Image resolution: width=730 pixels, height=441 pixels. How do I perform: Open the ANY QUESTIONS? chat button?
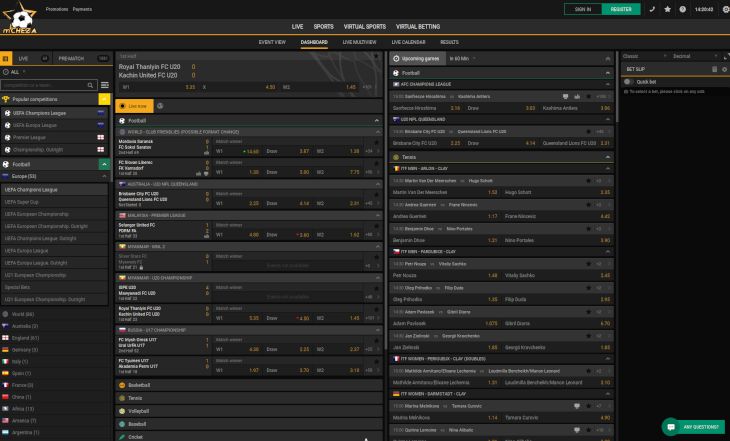(x=693, y=427)
